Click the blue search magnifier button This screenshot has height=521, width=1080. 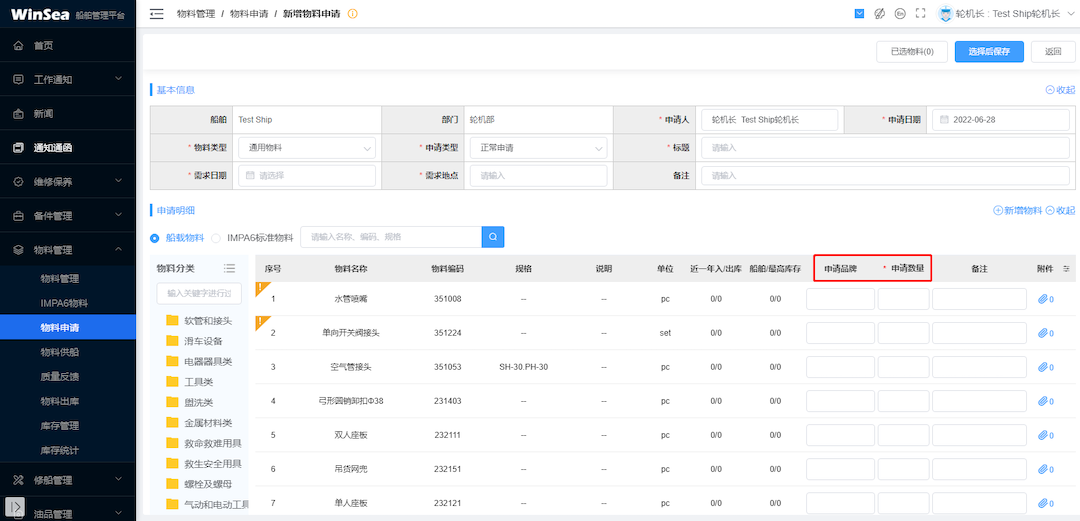pyautogui.click(x=493, y=237)
